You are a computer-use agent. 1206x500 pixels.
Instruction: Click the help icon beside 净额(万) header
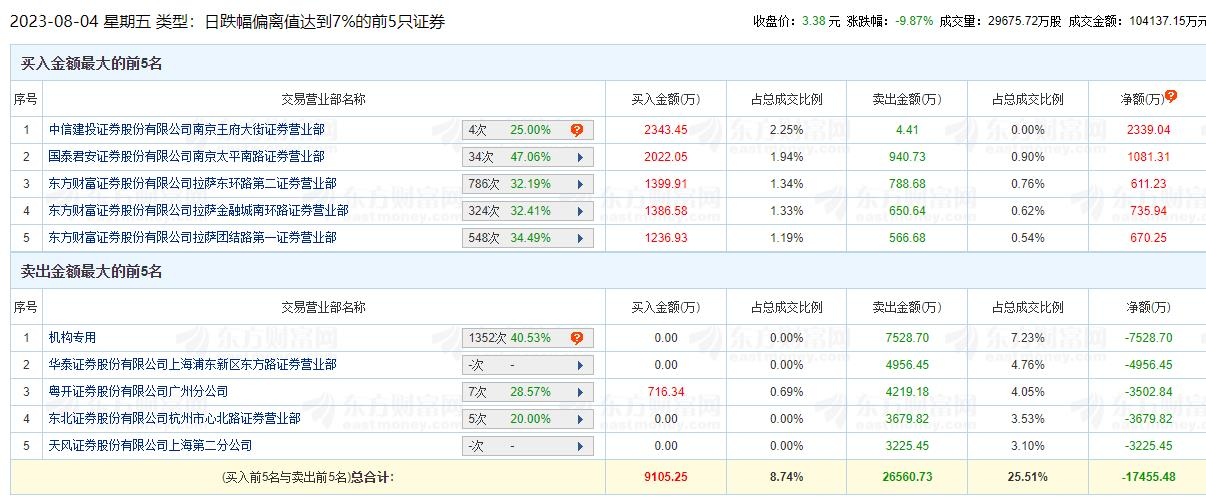[x=1171, y=97]
